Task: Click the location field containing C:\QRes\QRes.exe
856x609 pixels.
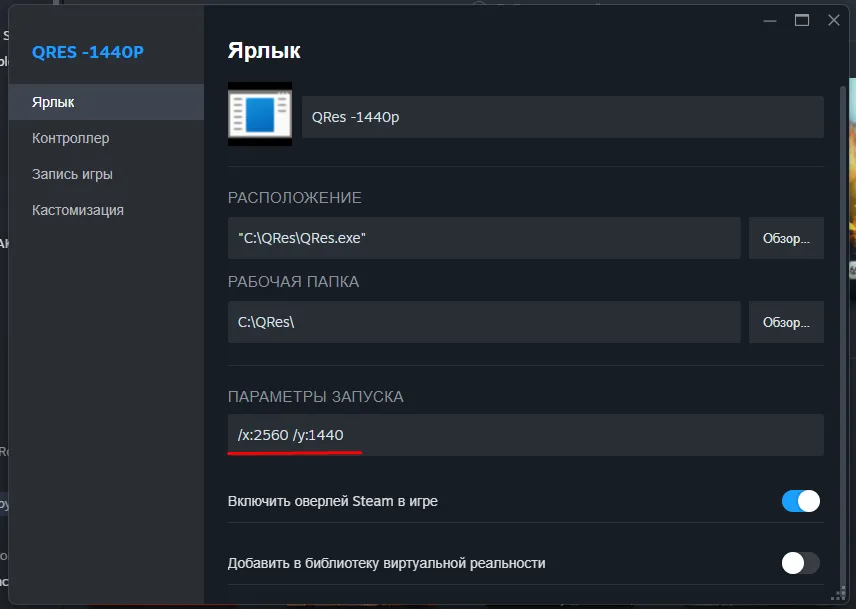Action: [484, 237]
